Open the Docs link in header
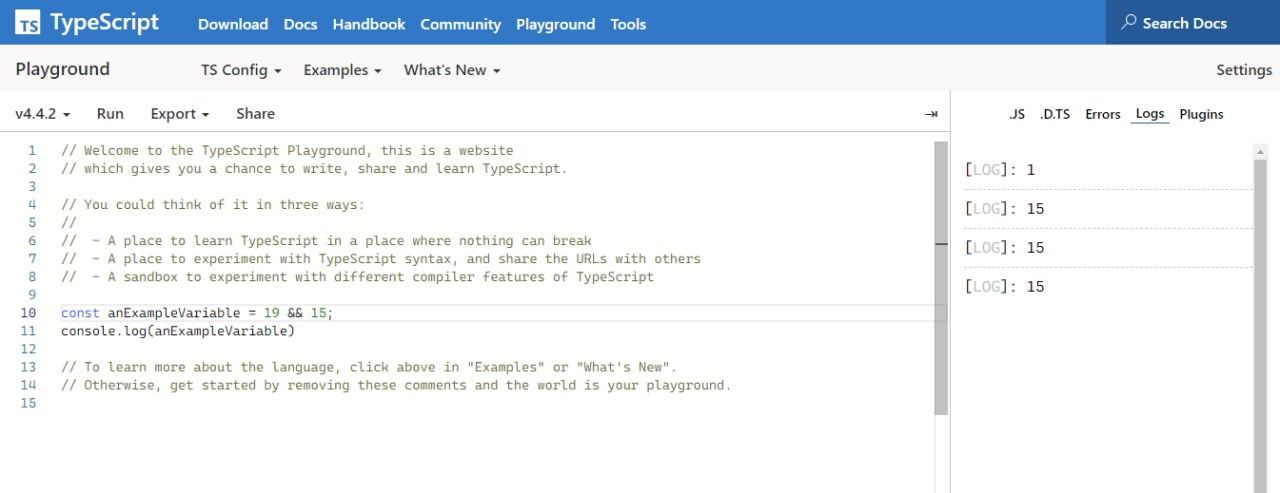Viewport: 1280px width, 493px height. coord(301,24)
